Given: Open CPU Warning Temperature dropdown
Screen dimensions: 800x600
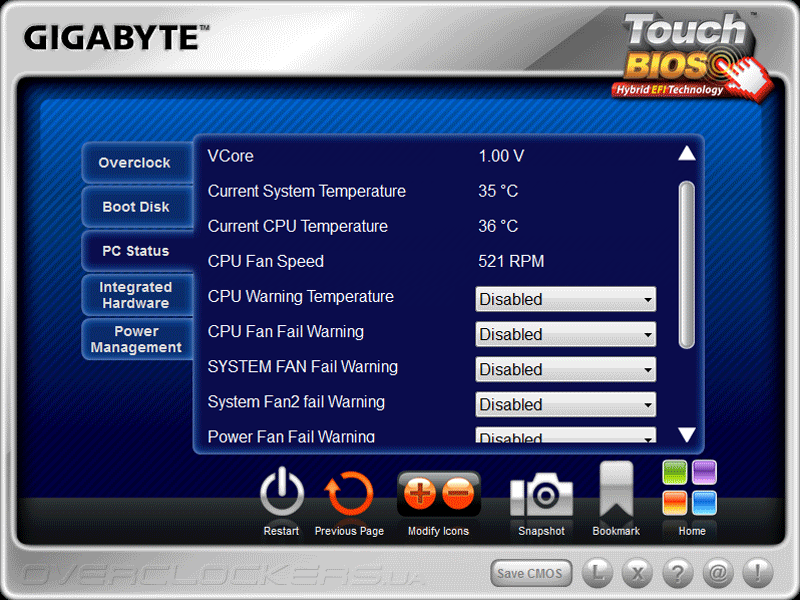Looking at the screenshot, I should [565, 299].
